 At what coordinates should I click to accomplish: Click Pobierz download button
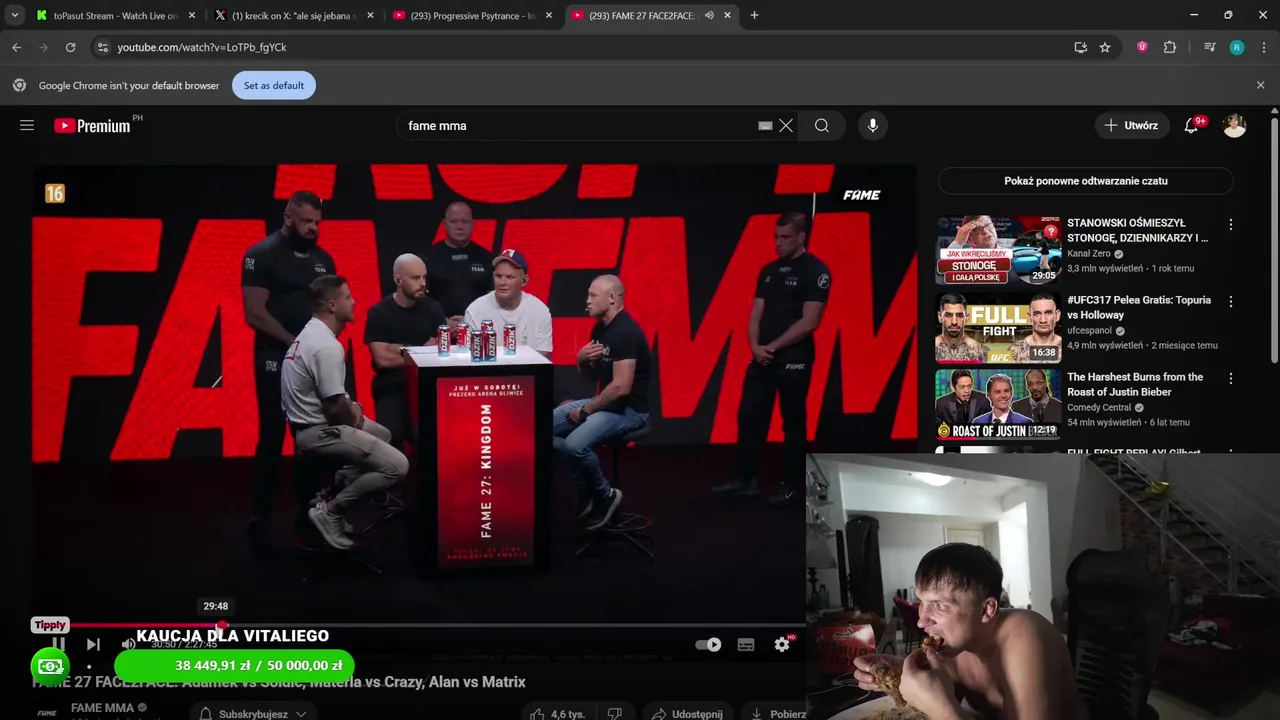778,713
